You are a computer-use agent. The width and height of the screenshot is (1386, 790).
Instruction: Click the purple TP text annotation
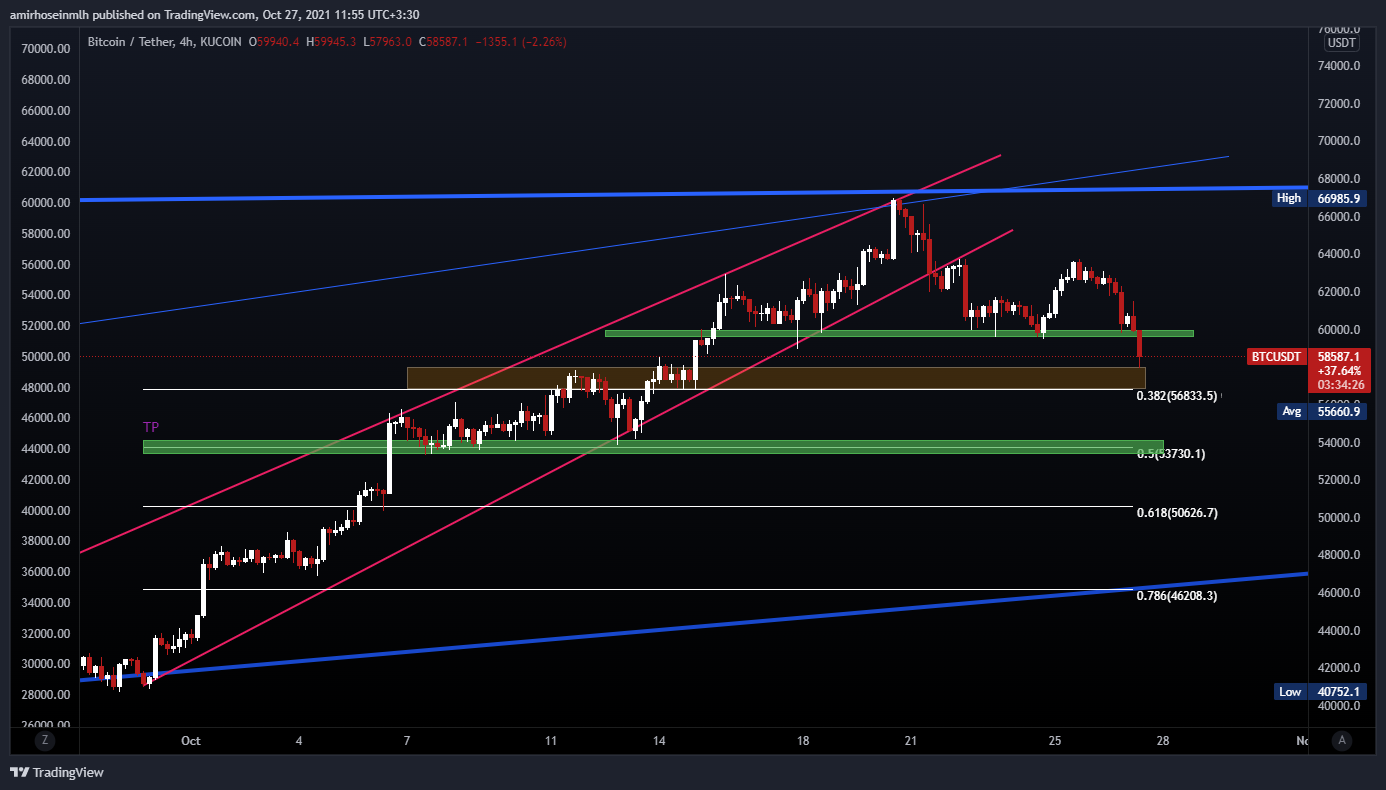pos(151,427)
